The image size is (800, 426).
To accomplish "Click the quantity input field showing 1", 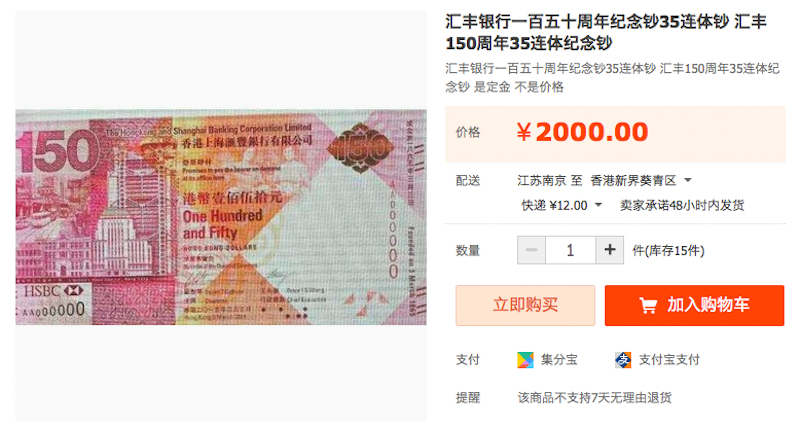I will pos(570,250).
